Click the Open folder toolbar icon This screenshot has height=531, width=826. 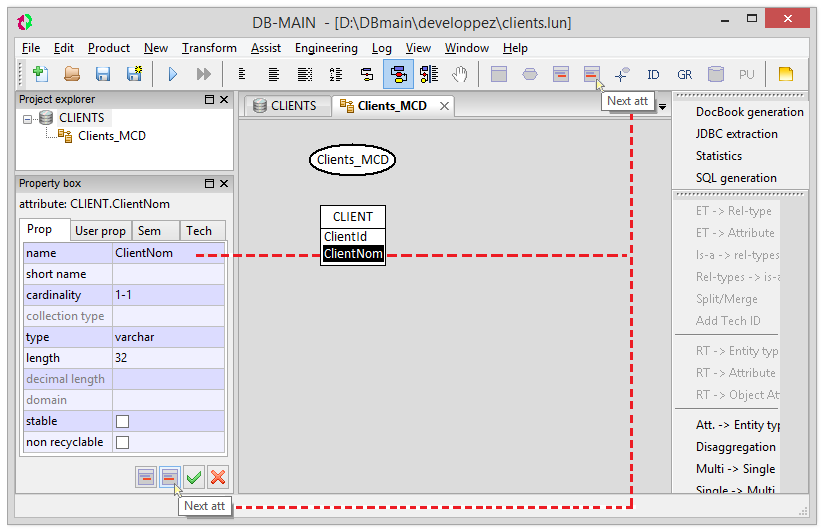click(72, 74)
